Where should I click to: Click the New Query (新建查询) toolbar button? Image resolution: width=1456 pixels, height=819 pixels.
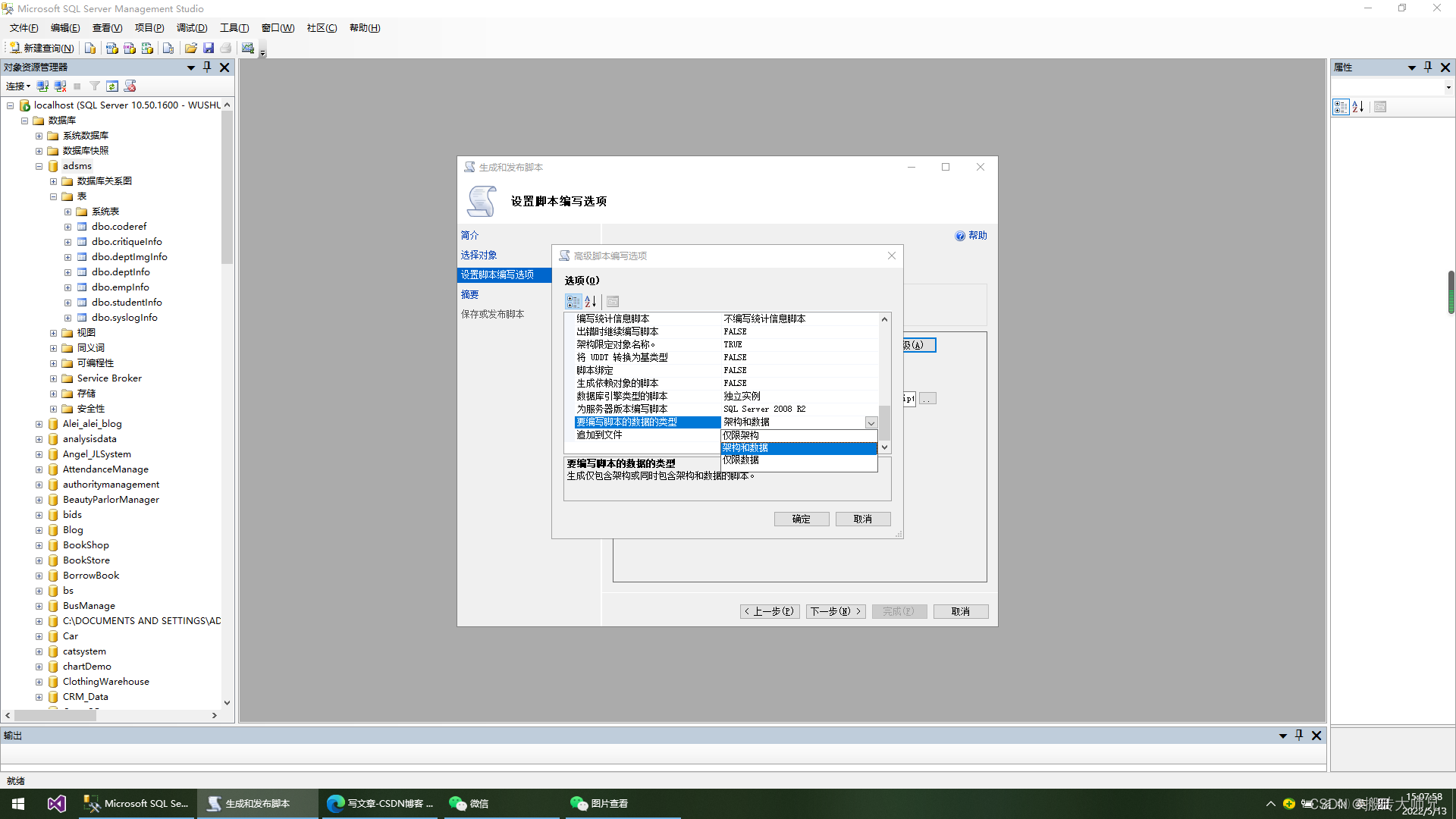42,48
